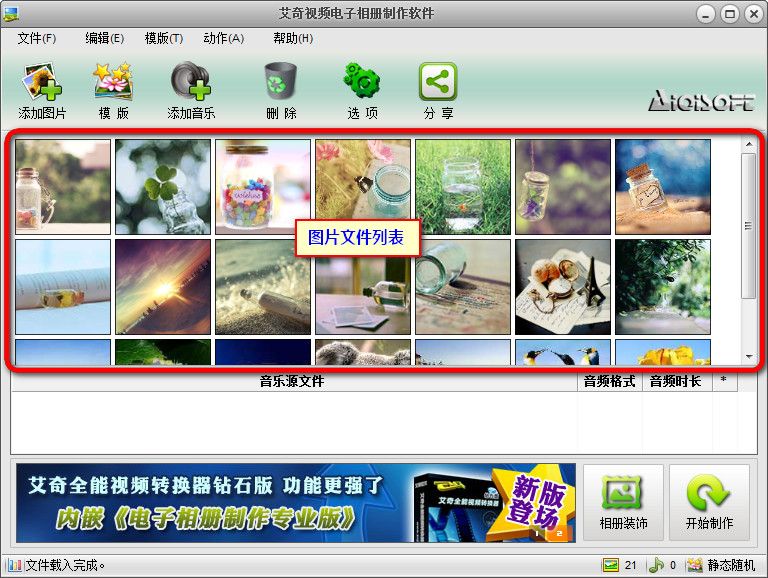Screen dimensions: 768x578
Task: Click the picture count icon in status bar
Action: point(610,565)
